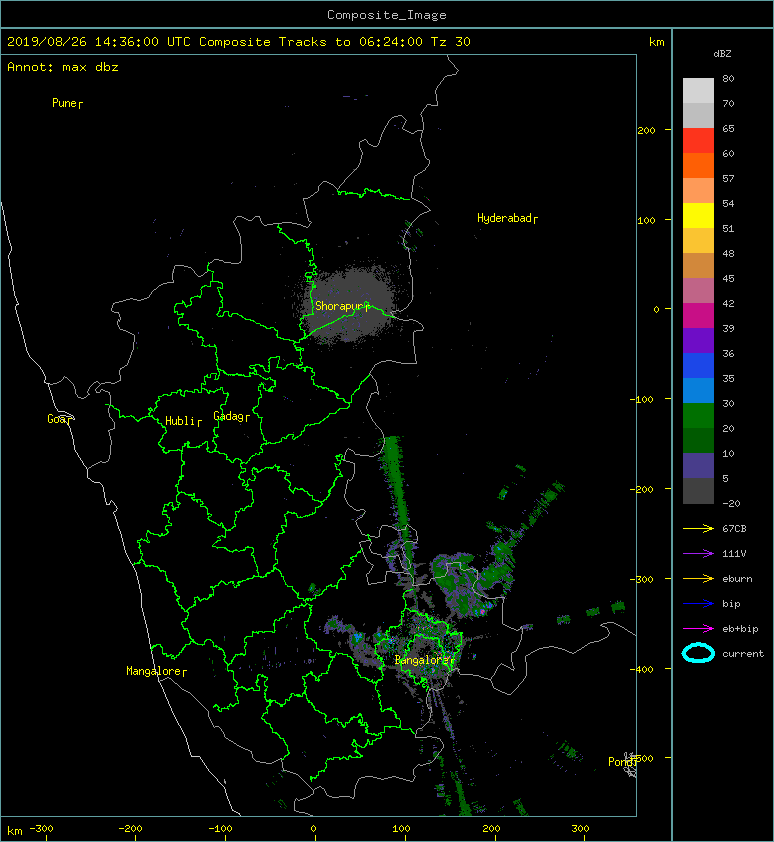Click the Pune city label
This screenshot has height=842, width=774.
pyautogui.click(x=64, y=103)
